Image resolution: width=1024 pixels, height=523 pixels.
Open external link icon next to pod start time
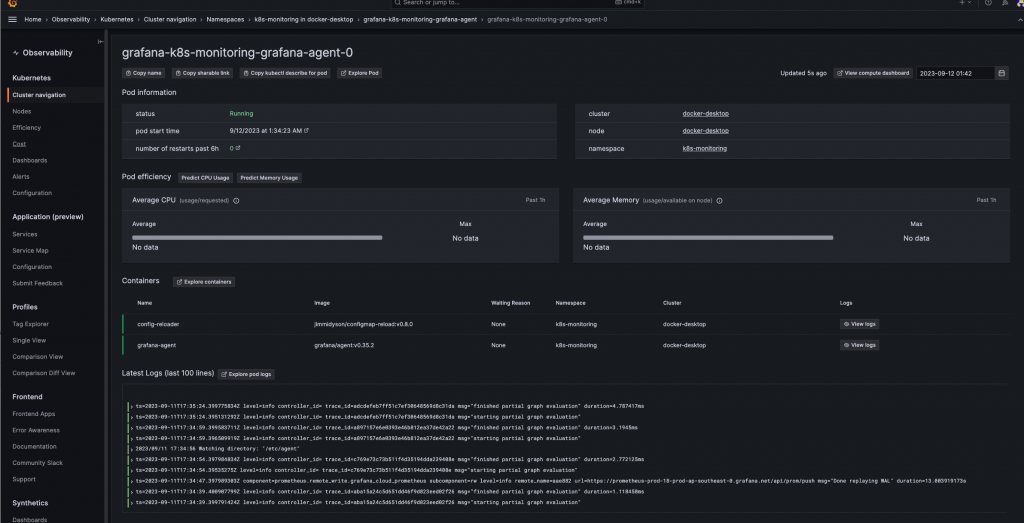(x=307, y=131)
